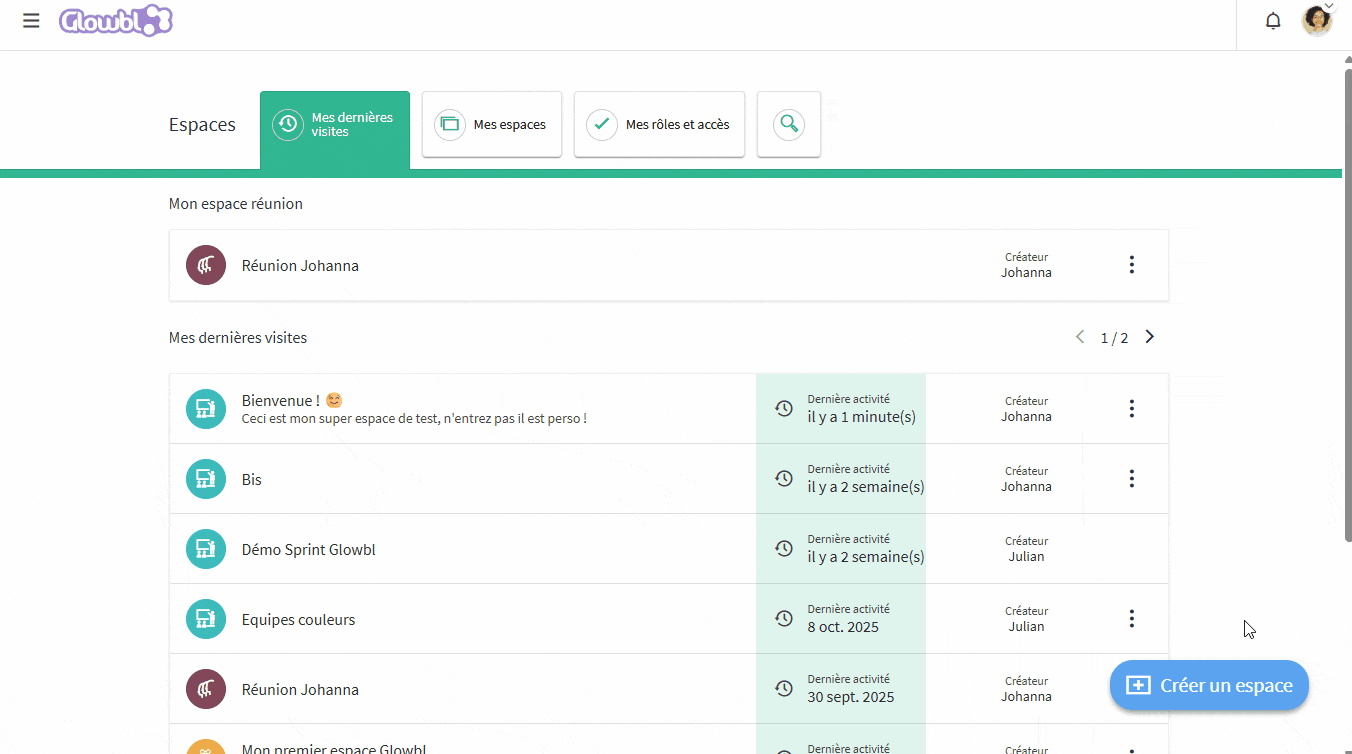Open the Mes rôles et accès tab
Screen dimensions: 1352x754
659,124
